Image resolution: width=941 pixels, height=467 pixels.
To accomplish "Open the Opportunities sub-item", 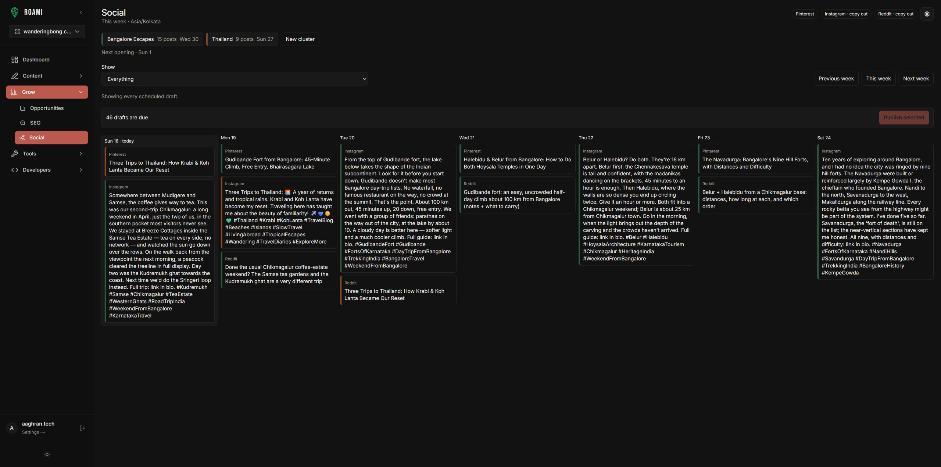I will pyautogui.click(x=51, y=108).
